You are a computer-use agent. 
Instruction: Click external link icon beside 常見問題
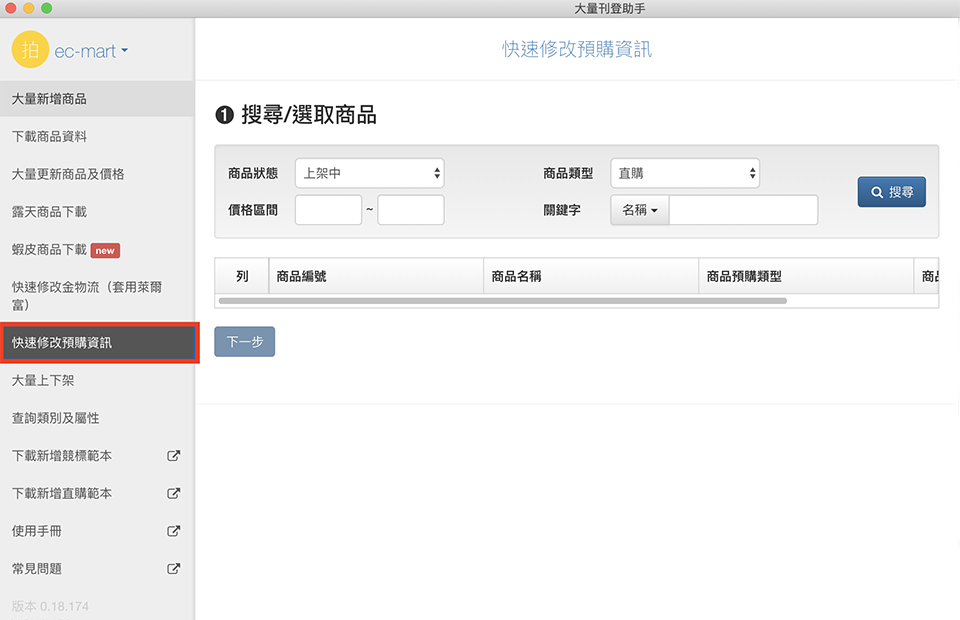pos(173,569)
